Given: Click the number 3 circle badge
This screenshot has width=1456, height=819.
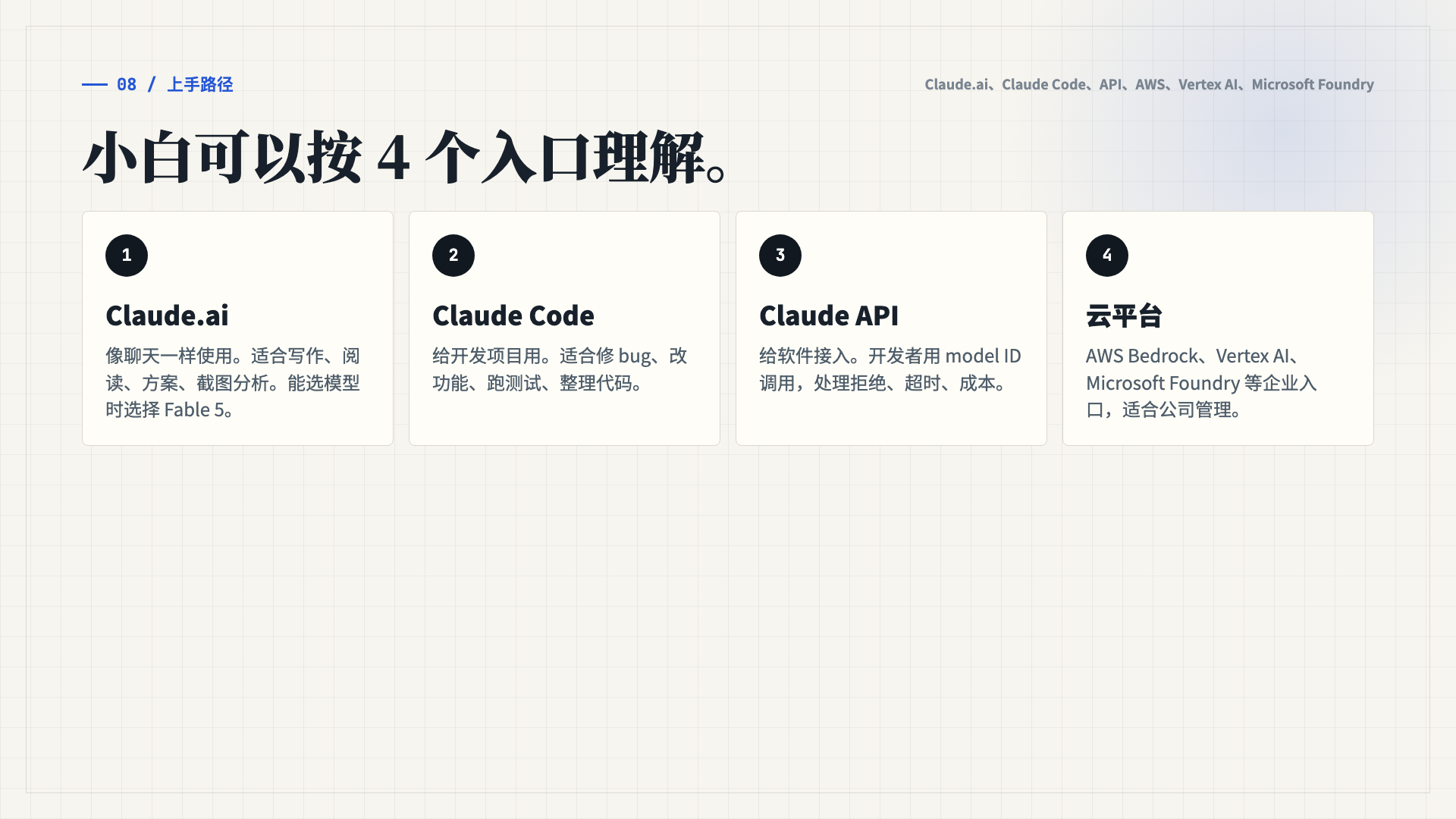Looking at the screenshot, I should coord(780,256).
